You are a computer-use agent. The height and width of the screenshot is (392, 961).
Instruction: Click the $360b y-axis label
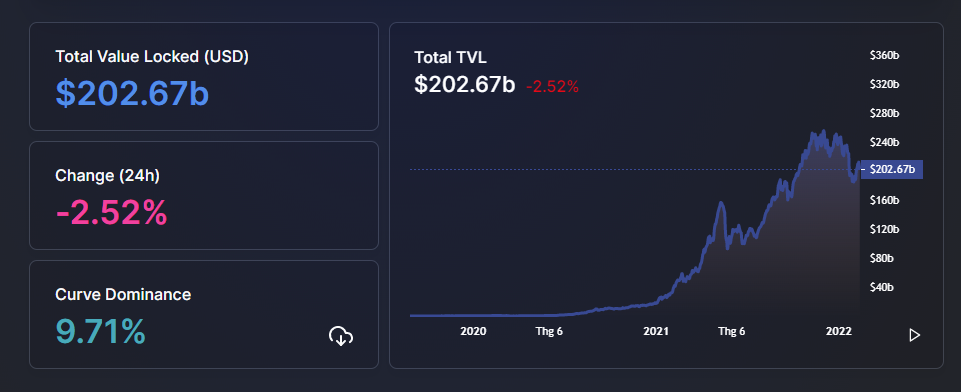click(884, 55)
